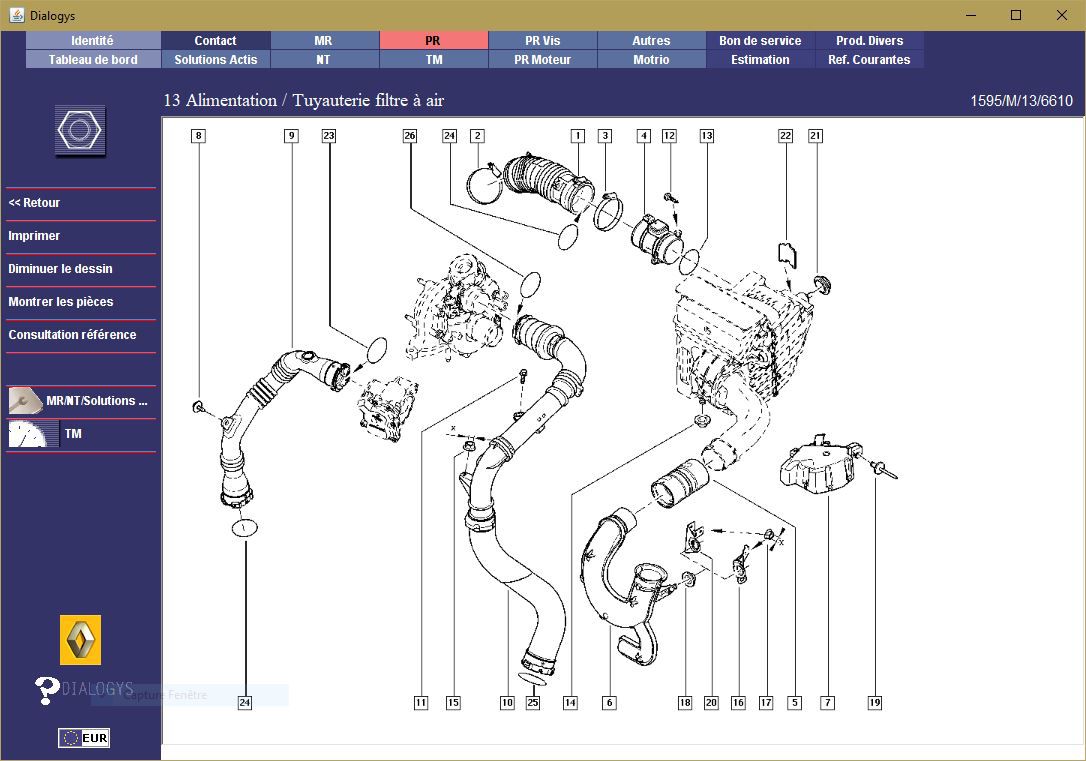Click the hex nut parts icon
The image size is (1086, 761).
(80, 130)
